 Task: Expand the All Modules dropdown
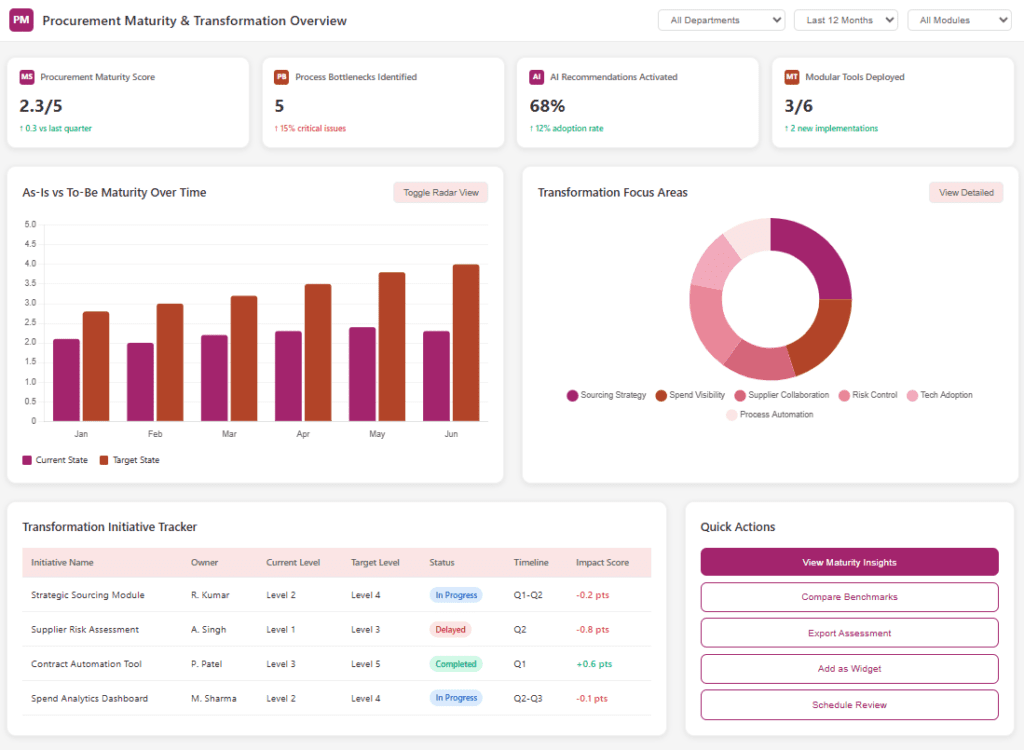click(959, 20)
